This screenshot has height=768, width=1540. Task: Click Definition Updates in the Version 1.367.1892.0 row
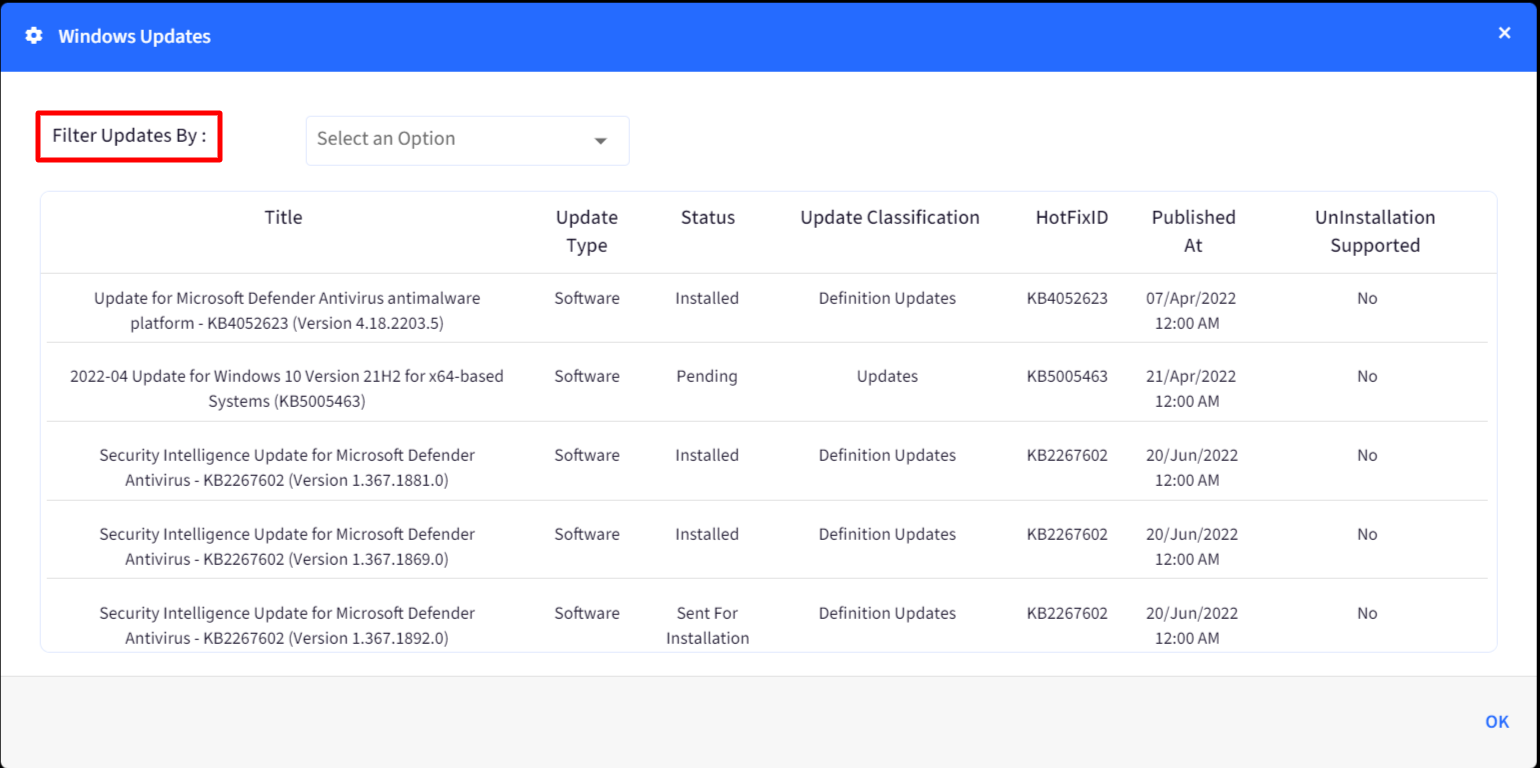887,613
